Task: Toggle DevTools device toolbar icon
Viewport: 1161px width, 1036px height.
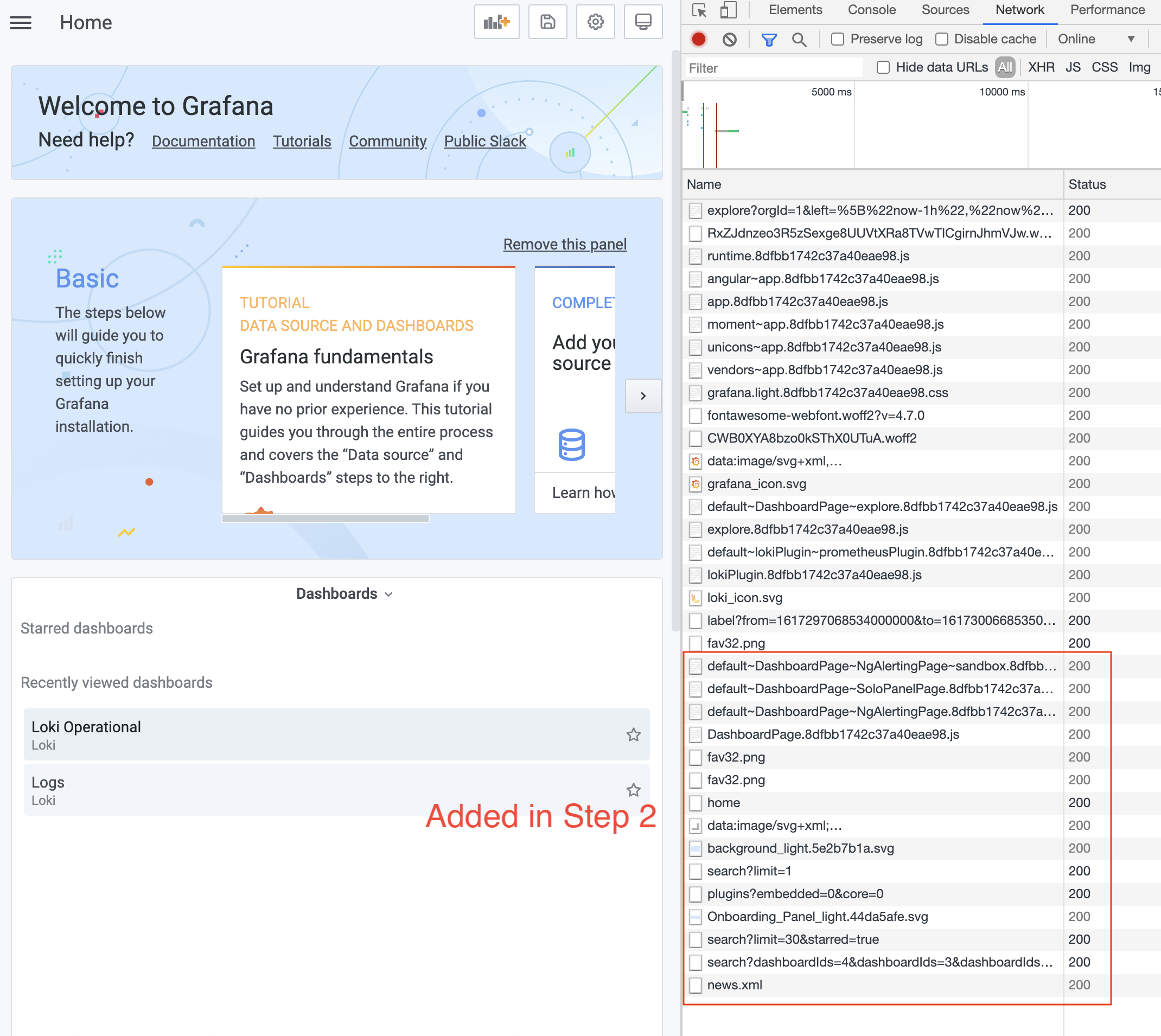Action: click(x=728, y=10)
